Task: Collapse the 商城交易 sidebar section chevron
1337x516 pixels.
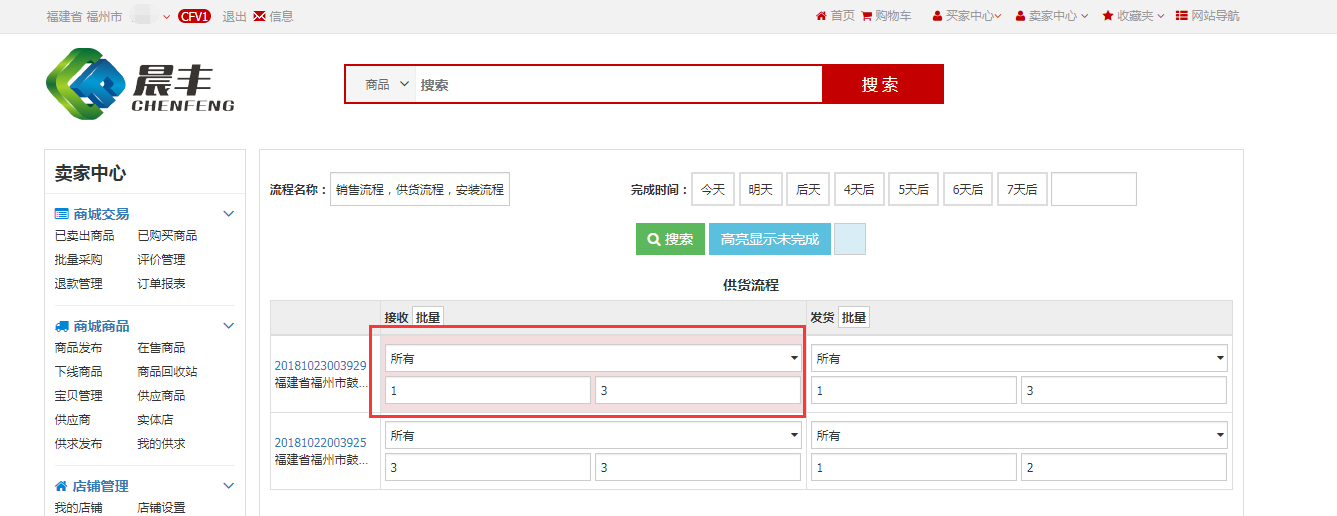Action: click(228, 214)
